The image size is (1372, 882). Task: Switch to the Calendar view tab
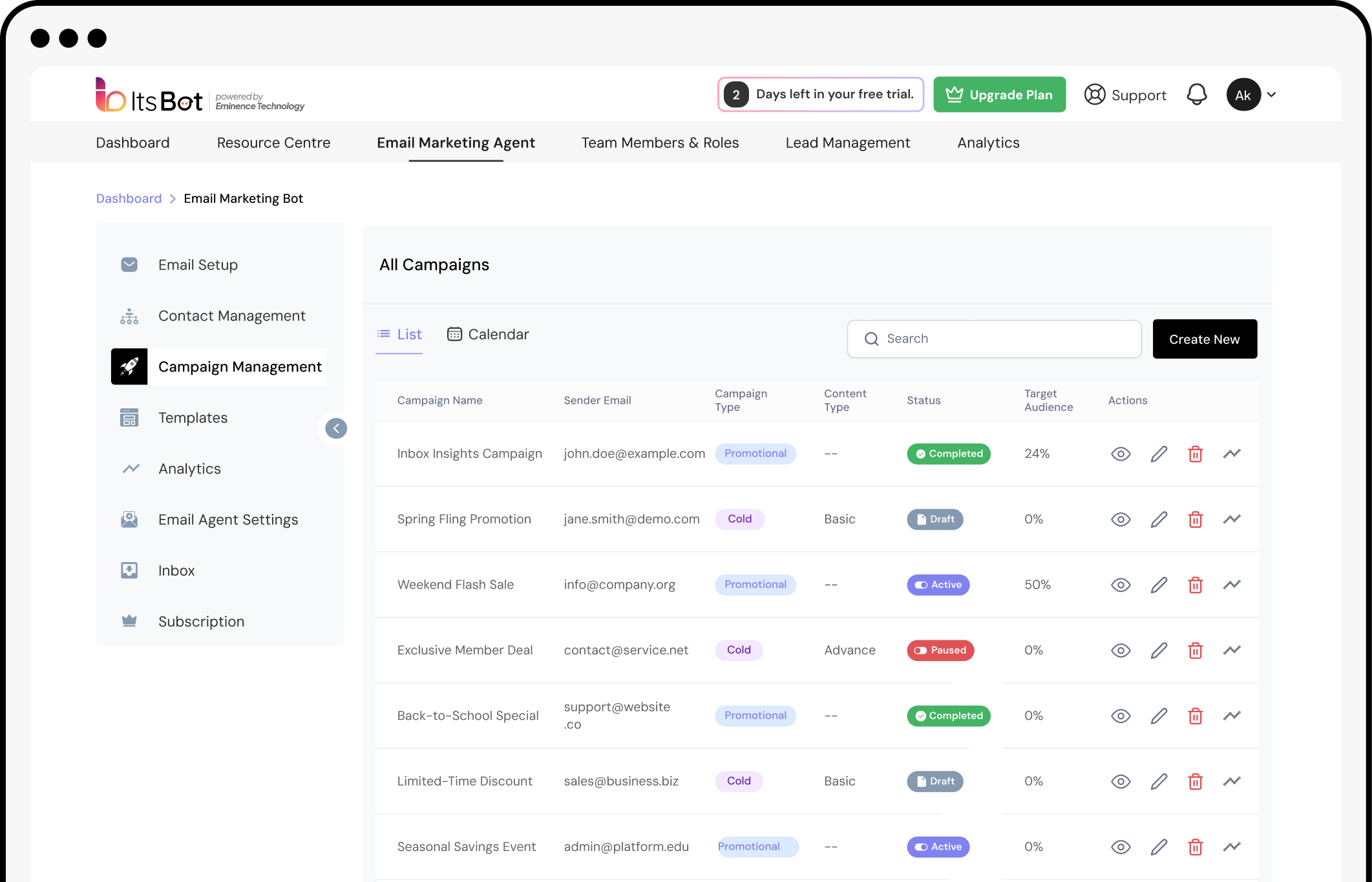pyautogui.click(x=488, y=335)
